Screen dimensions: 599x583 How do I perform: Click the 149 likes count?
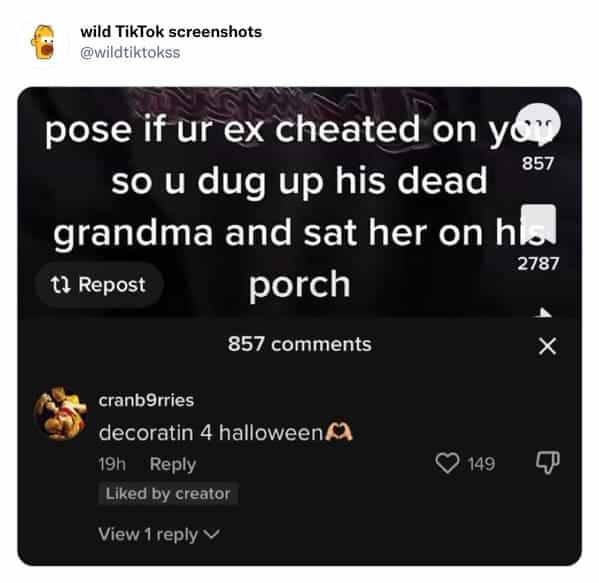click(x=481, y=464)
